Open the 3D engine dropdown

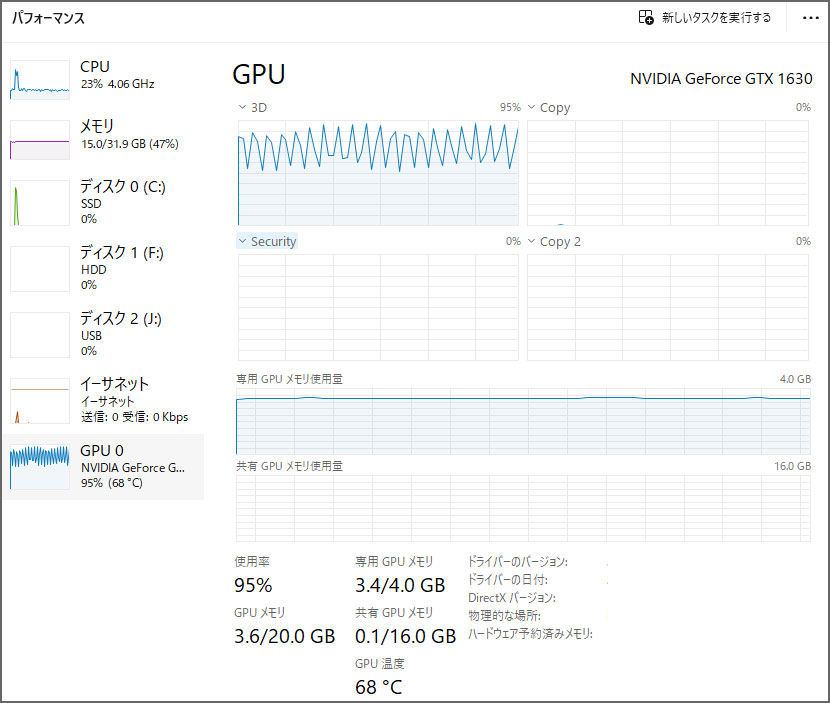252,107
